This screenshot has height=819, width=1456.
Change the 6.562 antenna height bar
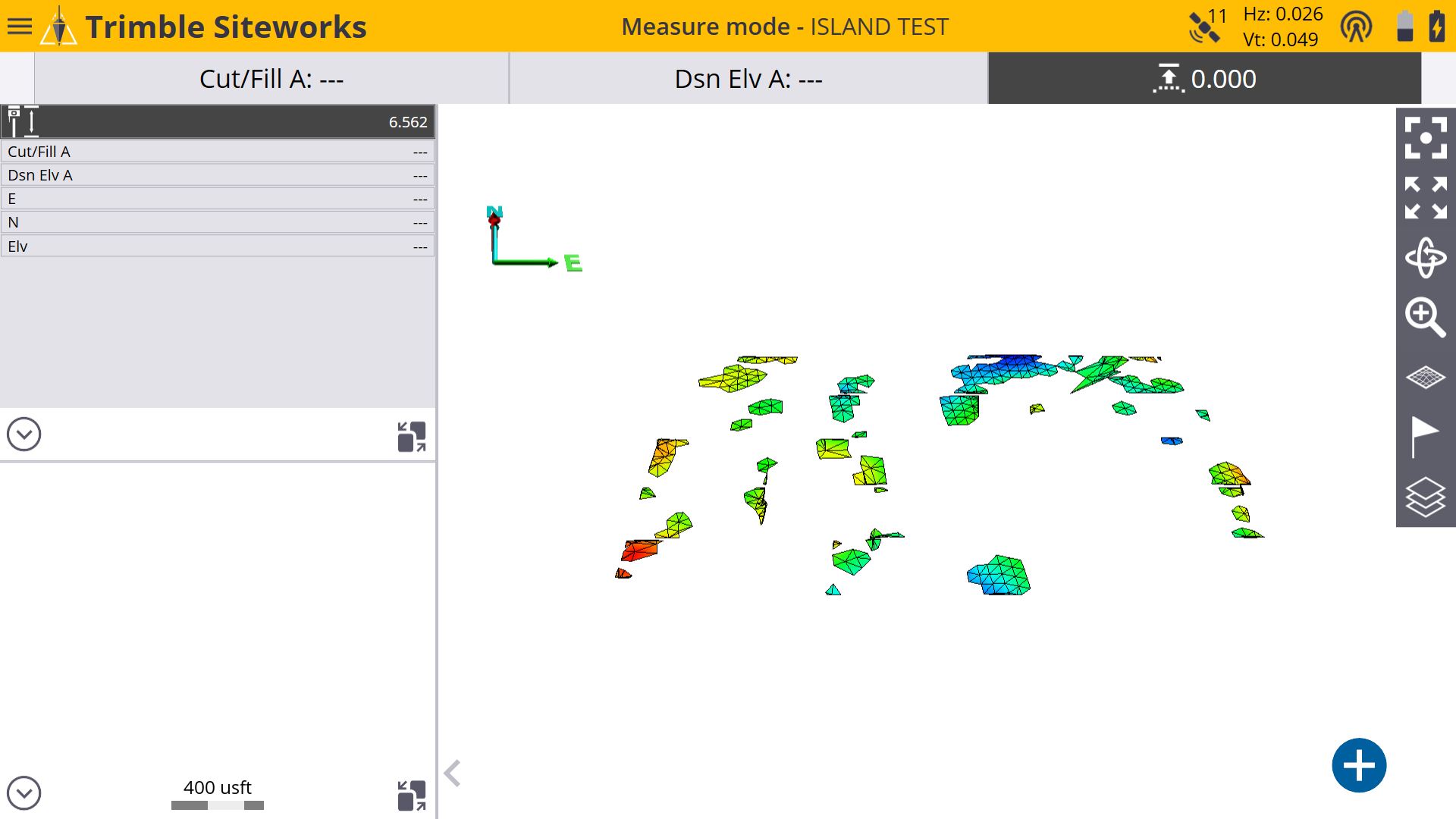(x=218, y=122)
